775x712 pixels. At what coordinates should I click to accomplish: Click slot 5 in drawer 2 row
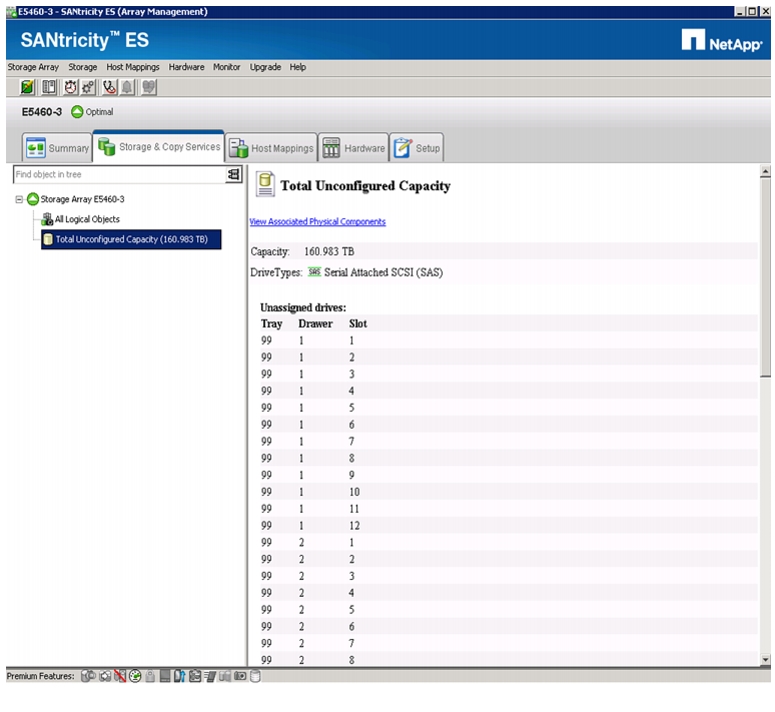point(351,610)
